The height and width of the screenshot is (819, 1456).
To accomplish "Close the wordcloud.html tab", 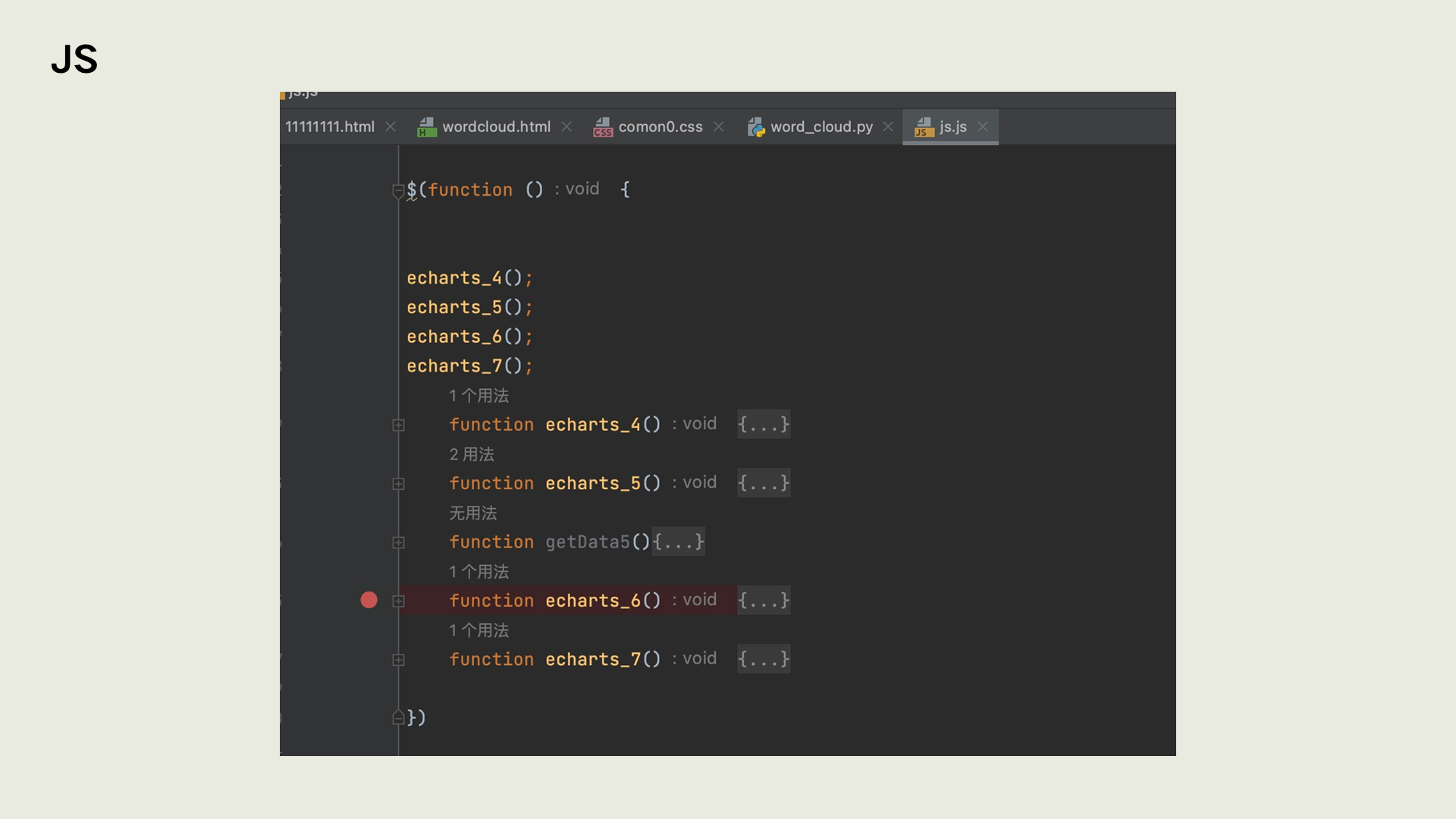I will (x=566, y=127).
